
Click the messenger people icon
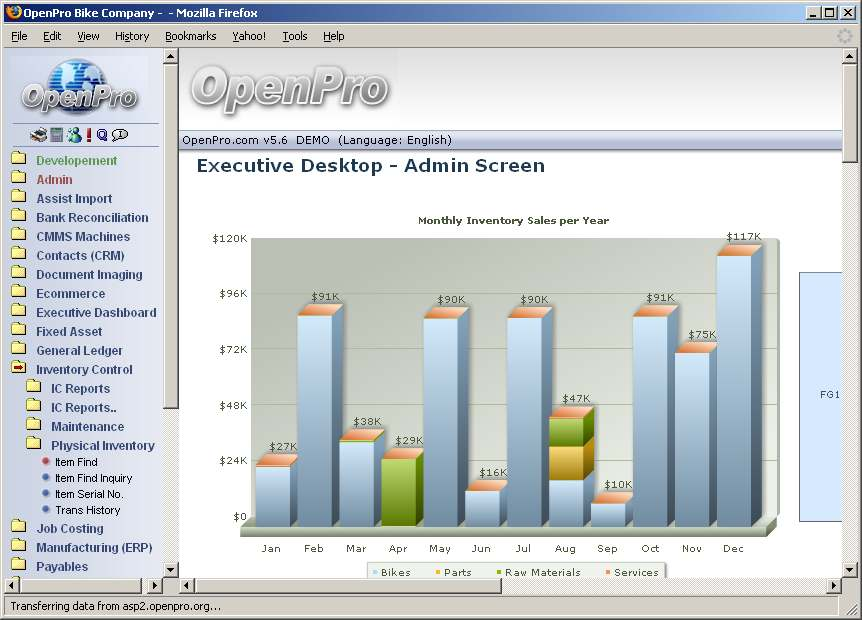[x=73, y=135]
